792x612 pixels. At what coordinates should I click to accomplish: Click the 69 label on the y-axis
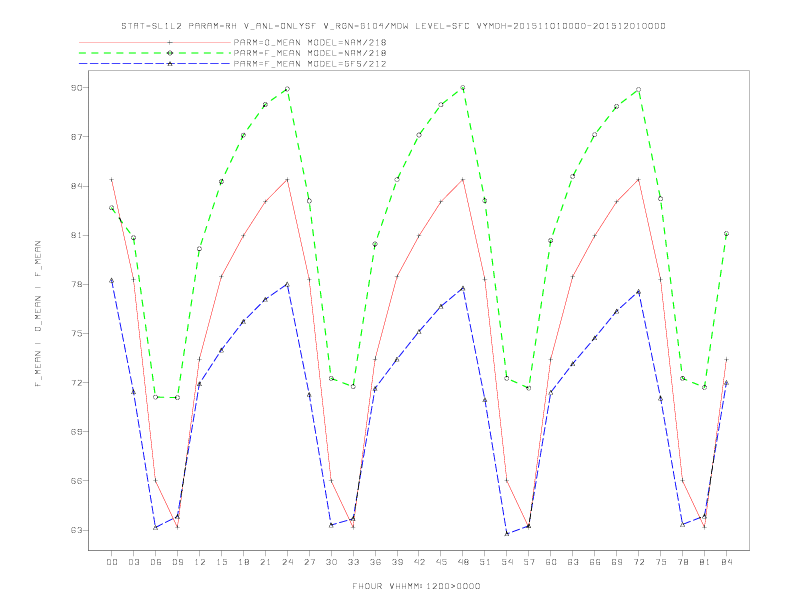76,432
